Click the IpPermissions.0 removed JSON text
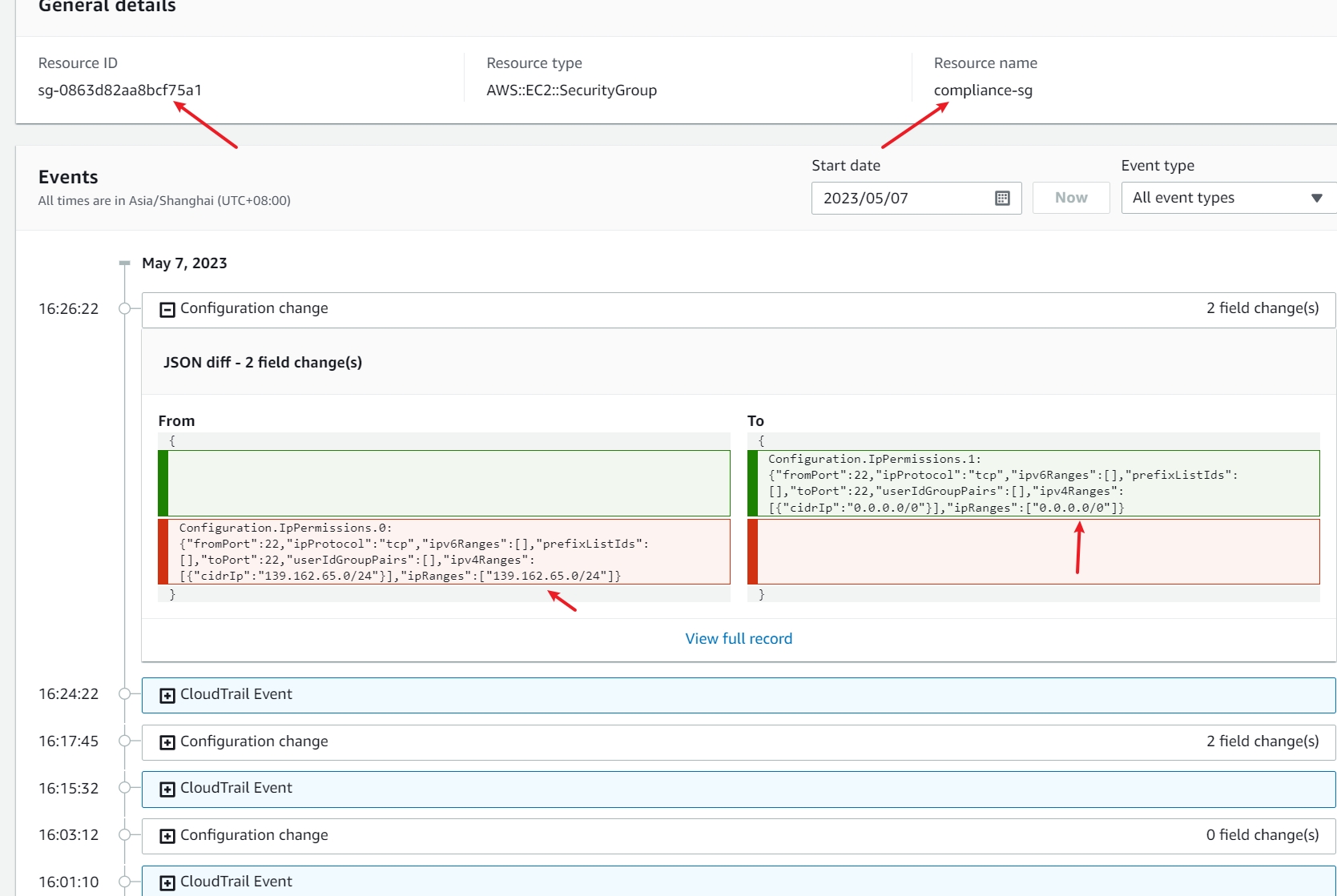This screenshot has height=896, width=1337. (x=413, y=552)
